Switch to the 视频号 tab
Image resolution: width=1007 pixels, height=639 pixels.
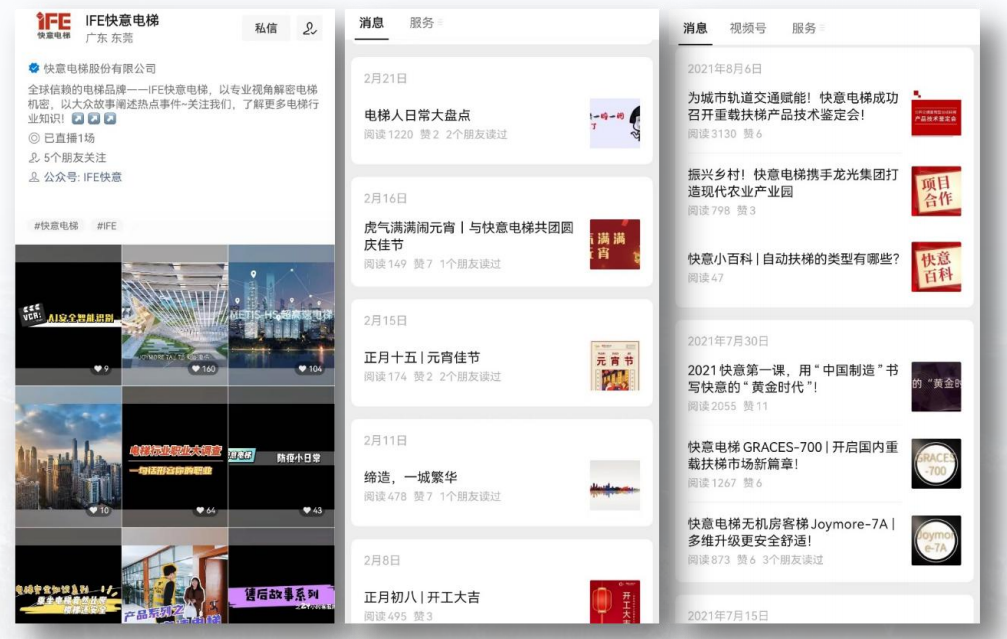[748, 28]
